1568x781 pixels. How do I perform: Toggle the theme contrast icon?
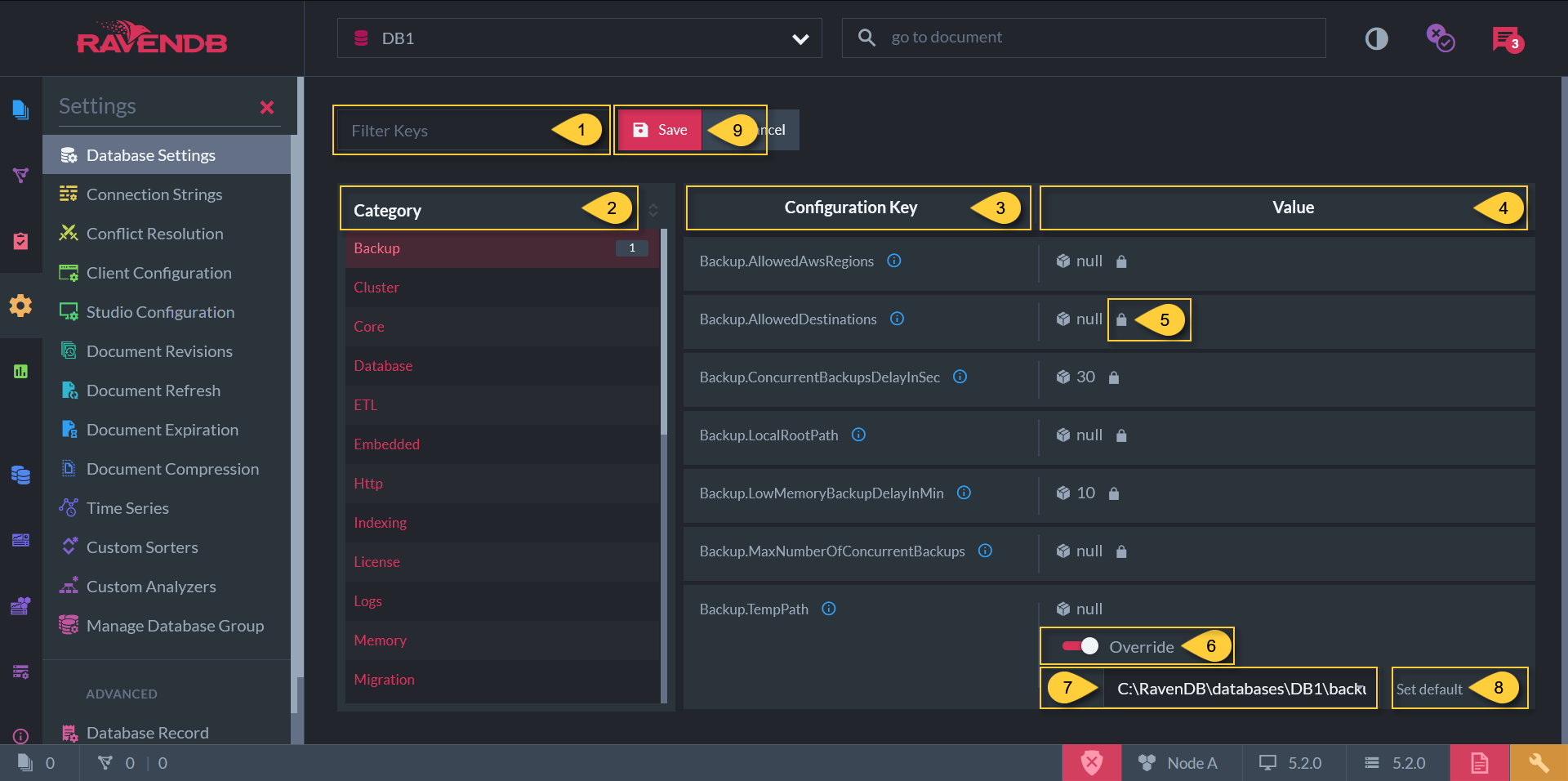tap(1376, 38)
